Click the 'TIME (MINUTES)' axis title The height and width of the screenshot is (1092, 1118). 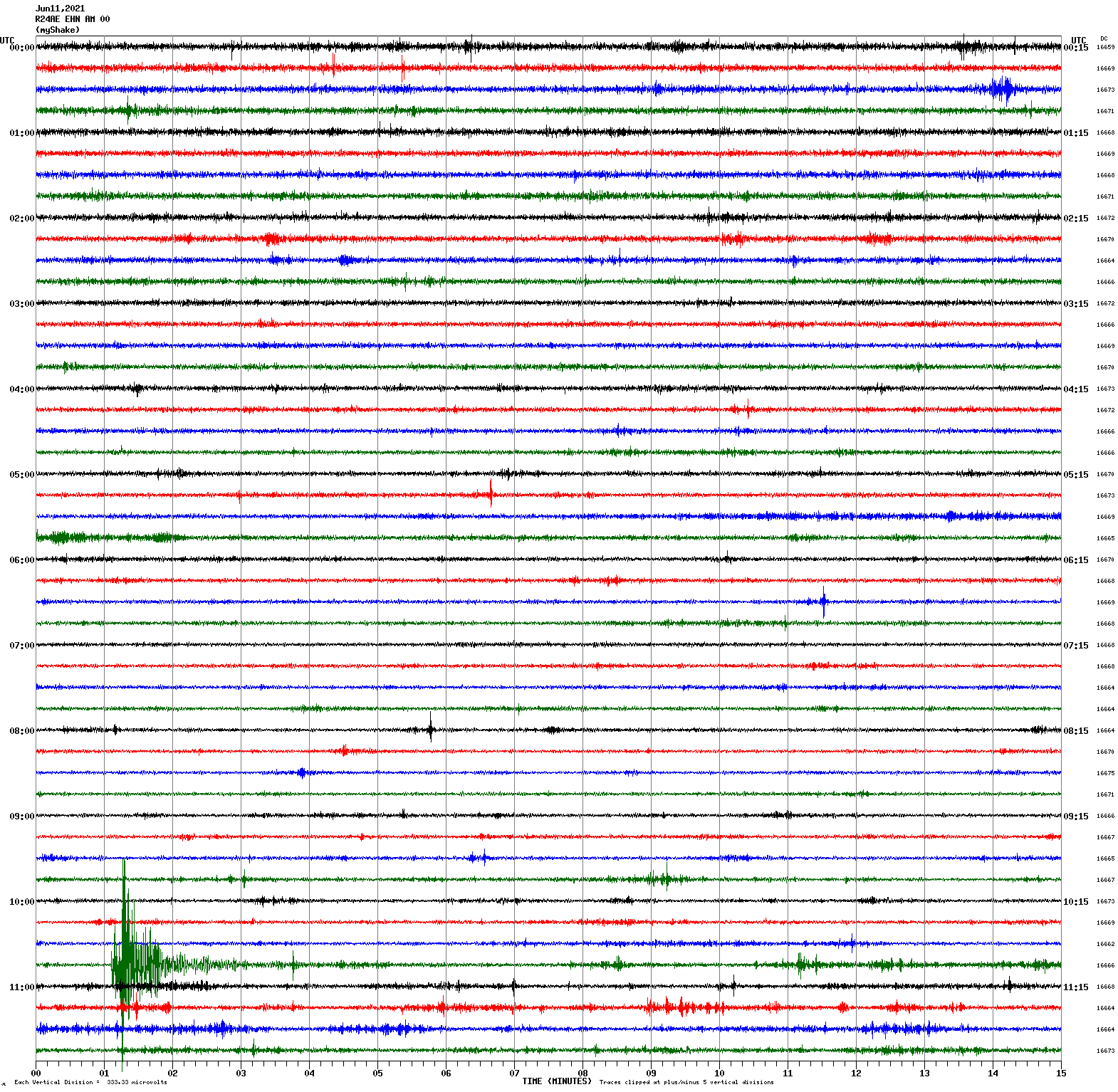click(x=557, y=1081)
